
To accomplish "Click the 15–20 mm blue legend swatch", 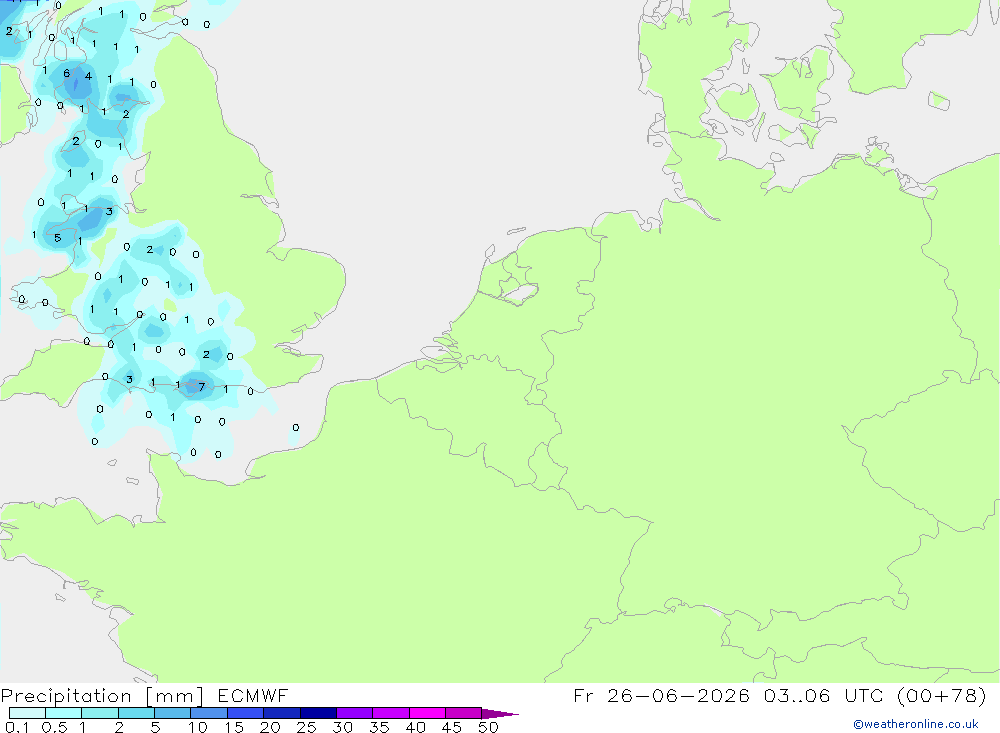I will (246, 713).
